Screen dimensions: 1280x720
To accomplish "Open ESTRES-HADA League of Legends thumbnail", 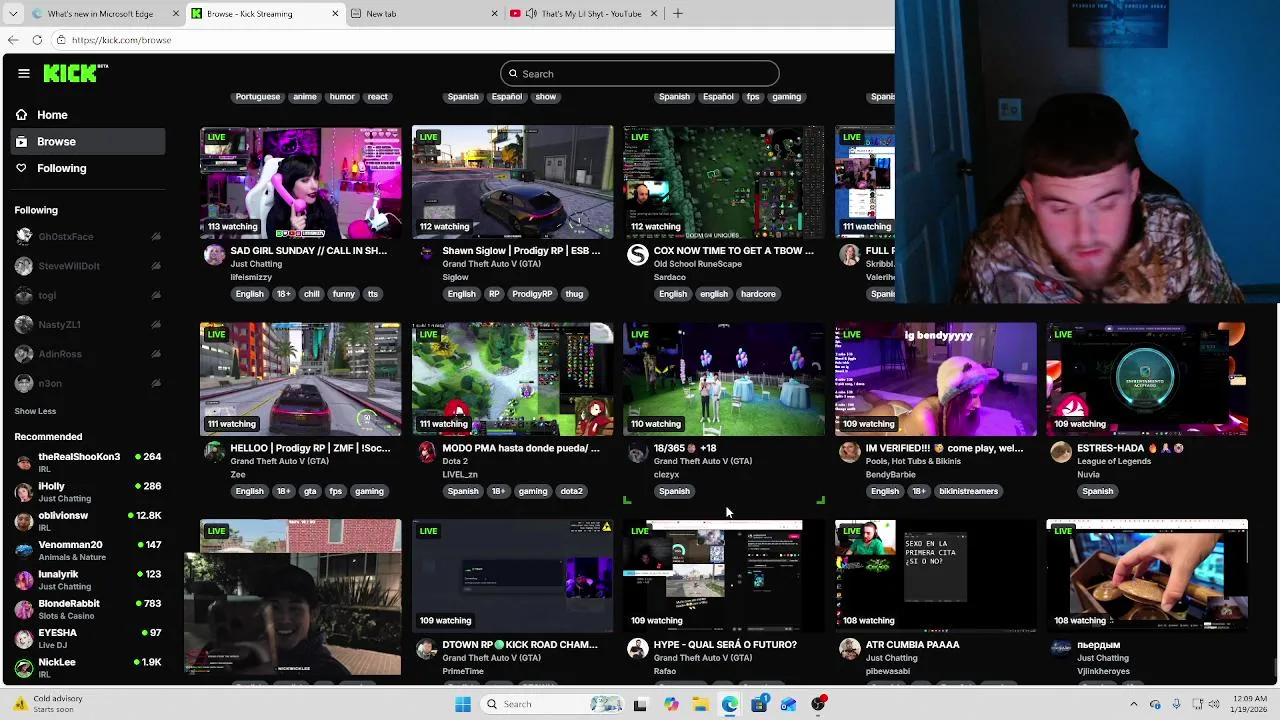I will pyautogui.click(x=1147, y=379).
